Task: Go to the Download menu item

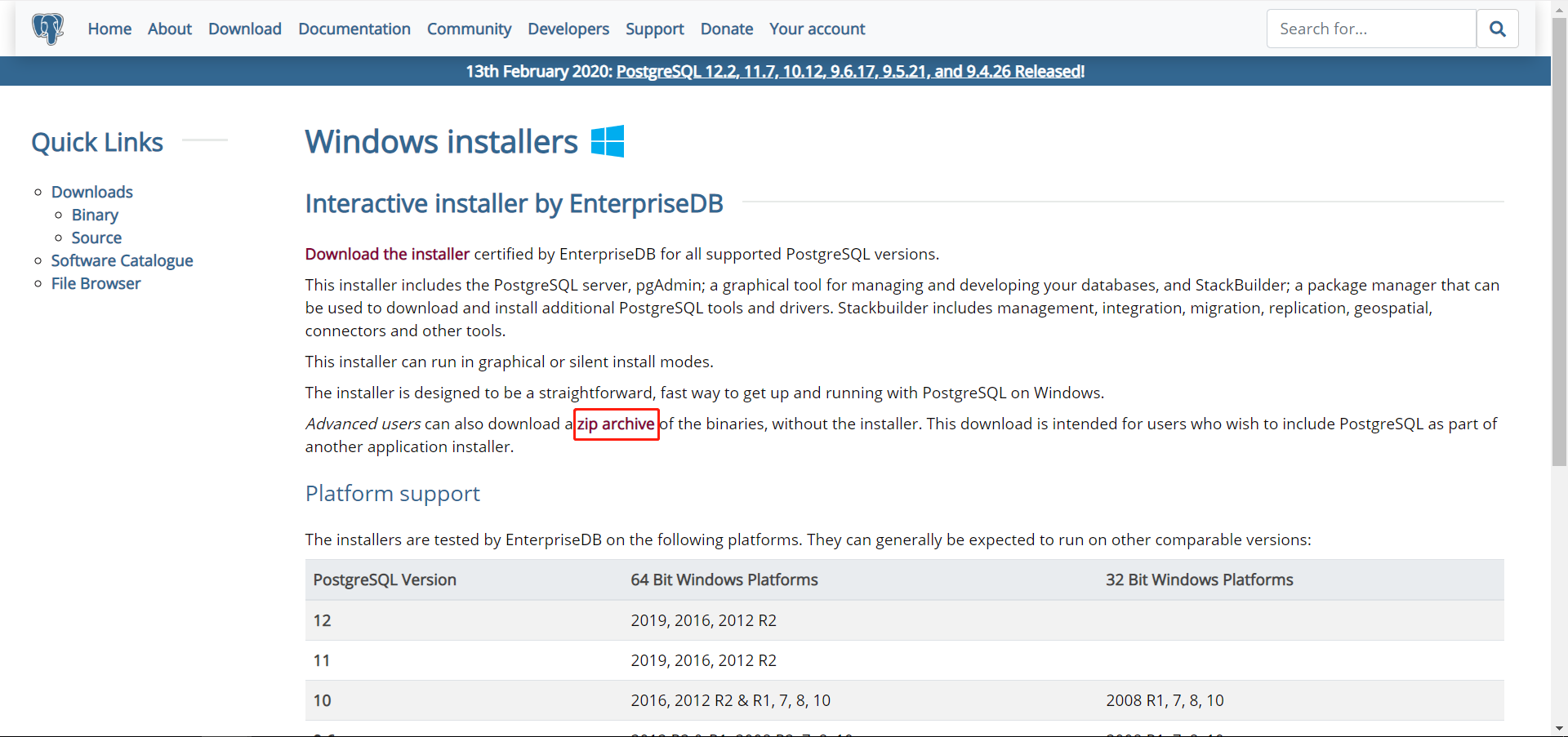Action: click(245, 29)
